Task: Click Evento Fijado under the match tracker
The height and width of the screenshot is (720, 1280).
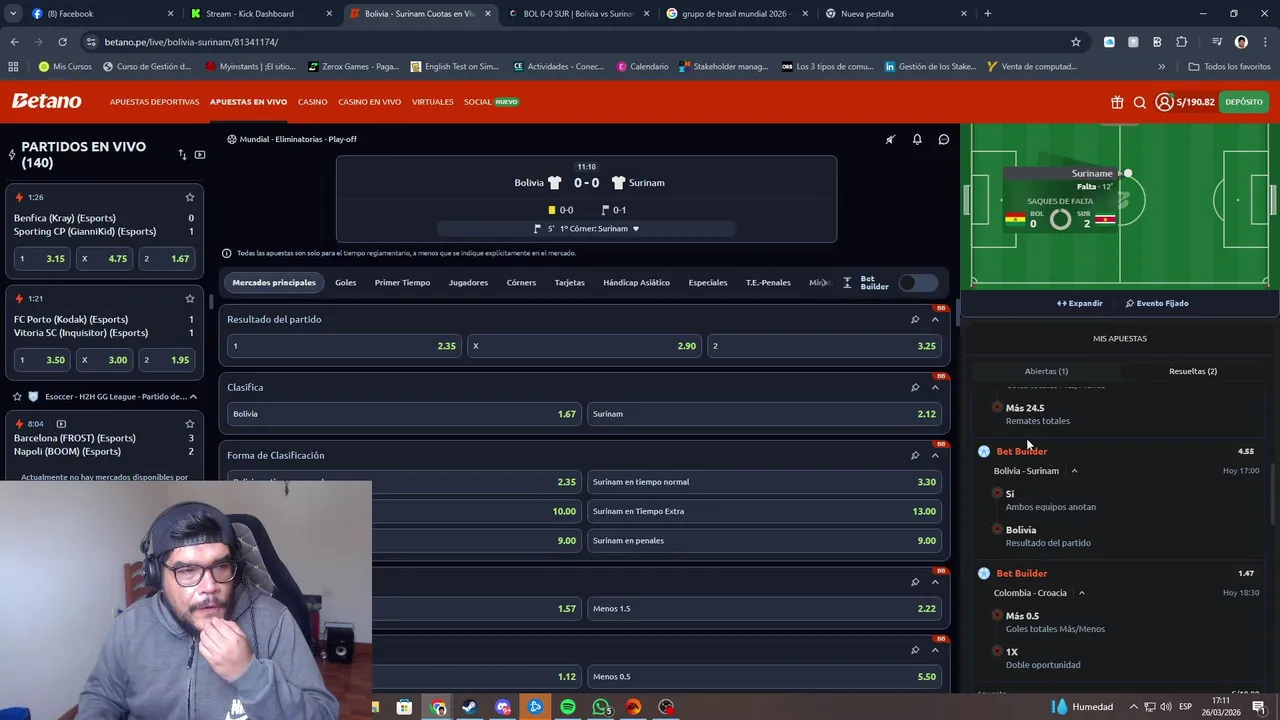Action: [1157, 303]
